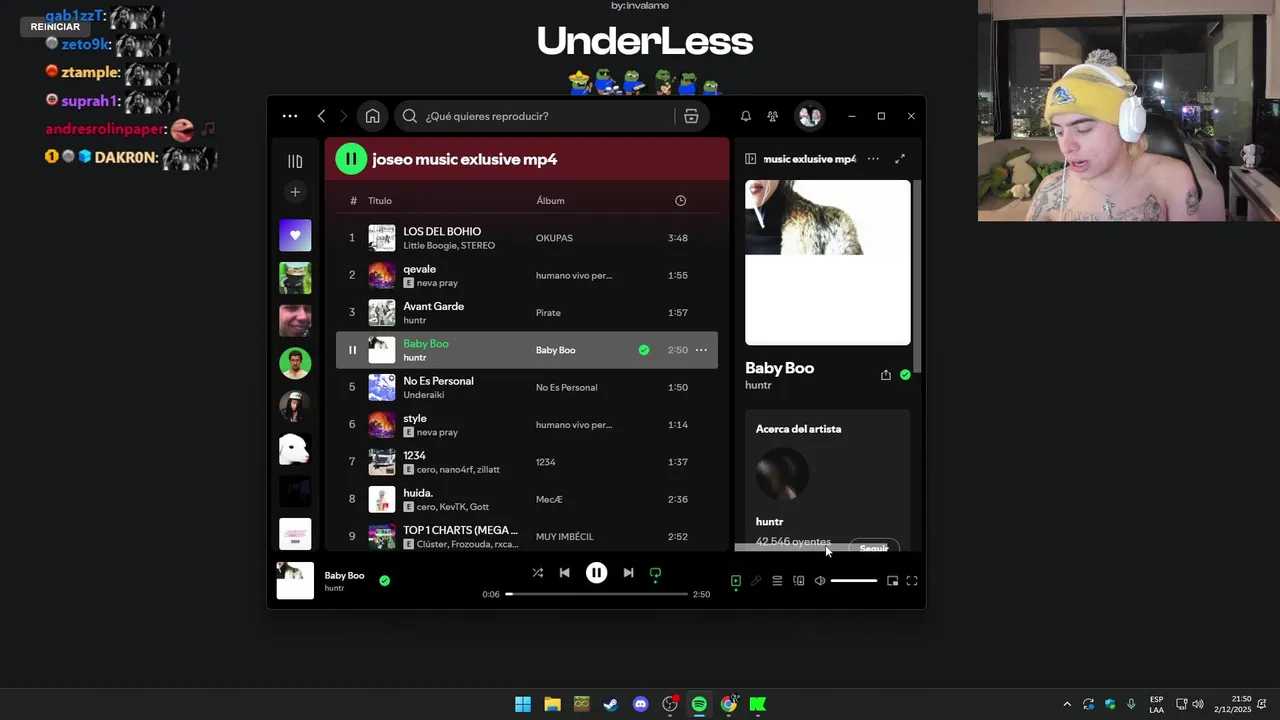Viewport: 1280px width, 720px height.
Task: Toggle repeat mode in player bar
Action: pos(655,573)
